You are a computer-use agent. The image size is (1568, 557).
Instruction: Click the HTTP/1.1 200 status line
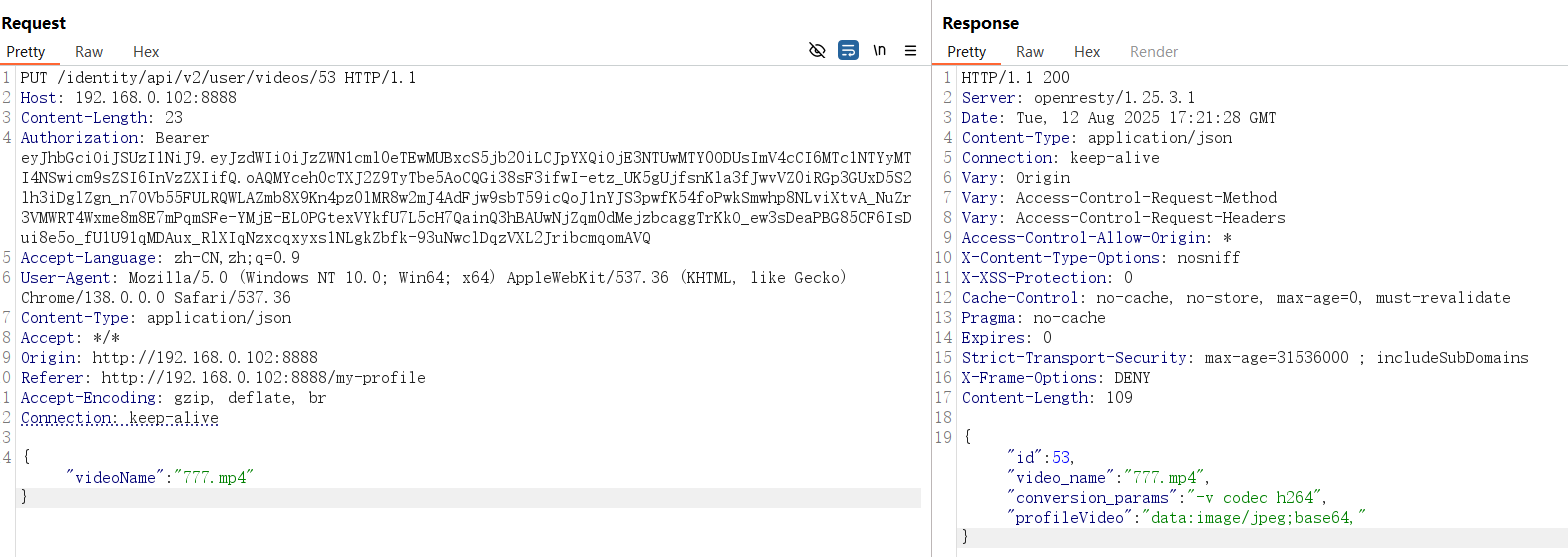(1015, 78)
